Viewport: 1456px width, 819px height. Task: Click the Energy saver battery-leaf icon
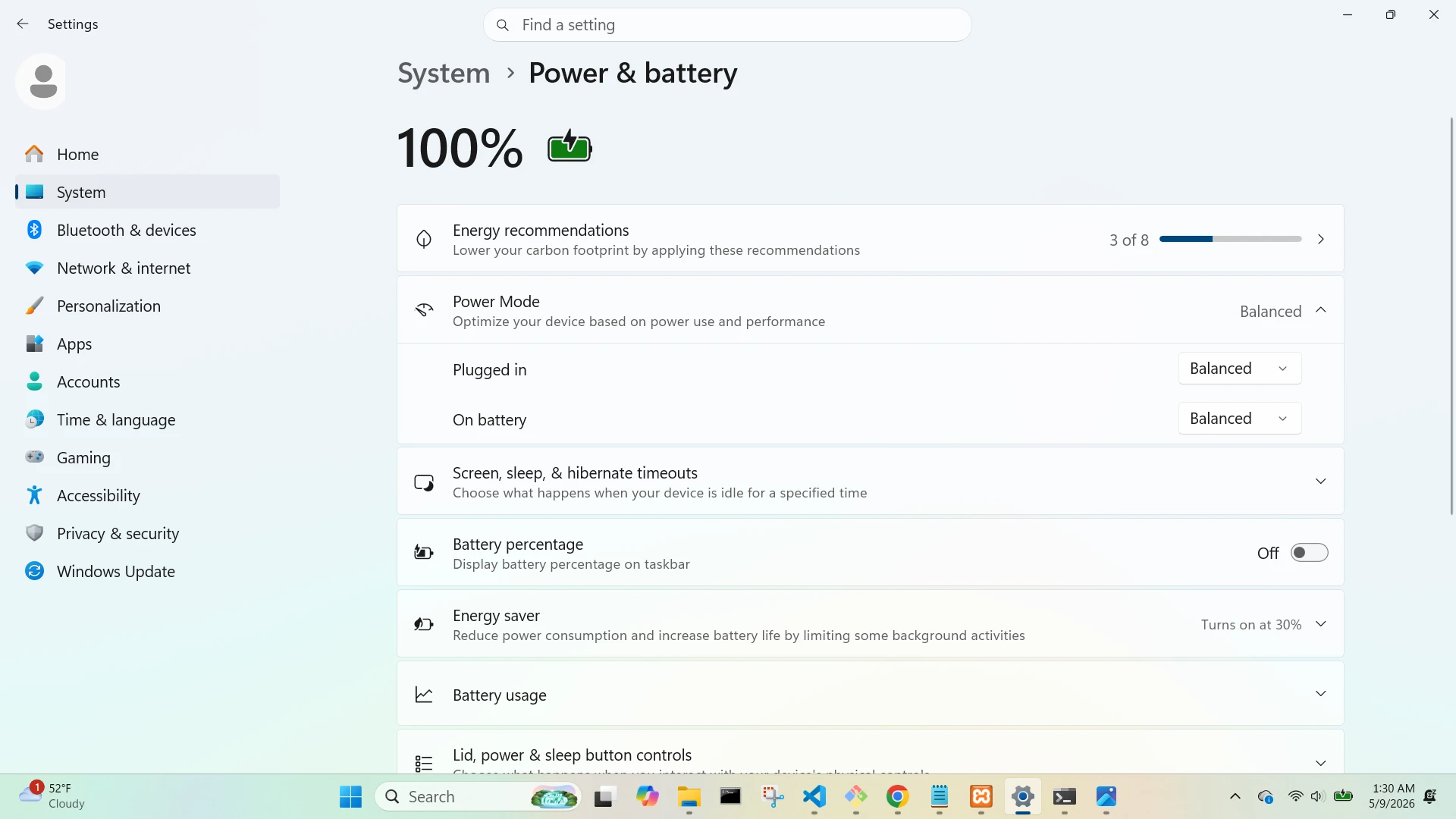pyautogui.click(x=424, y=625)
